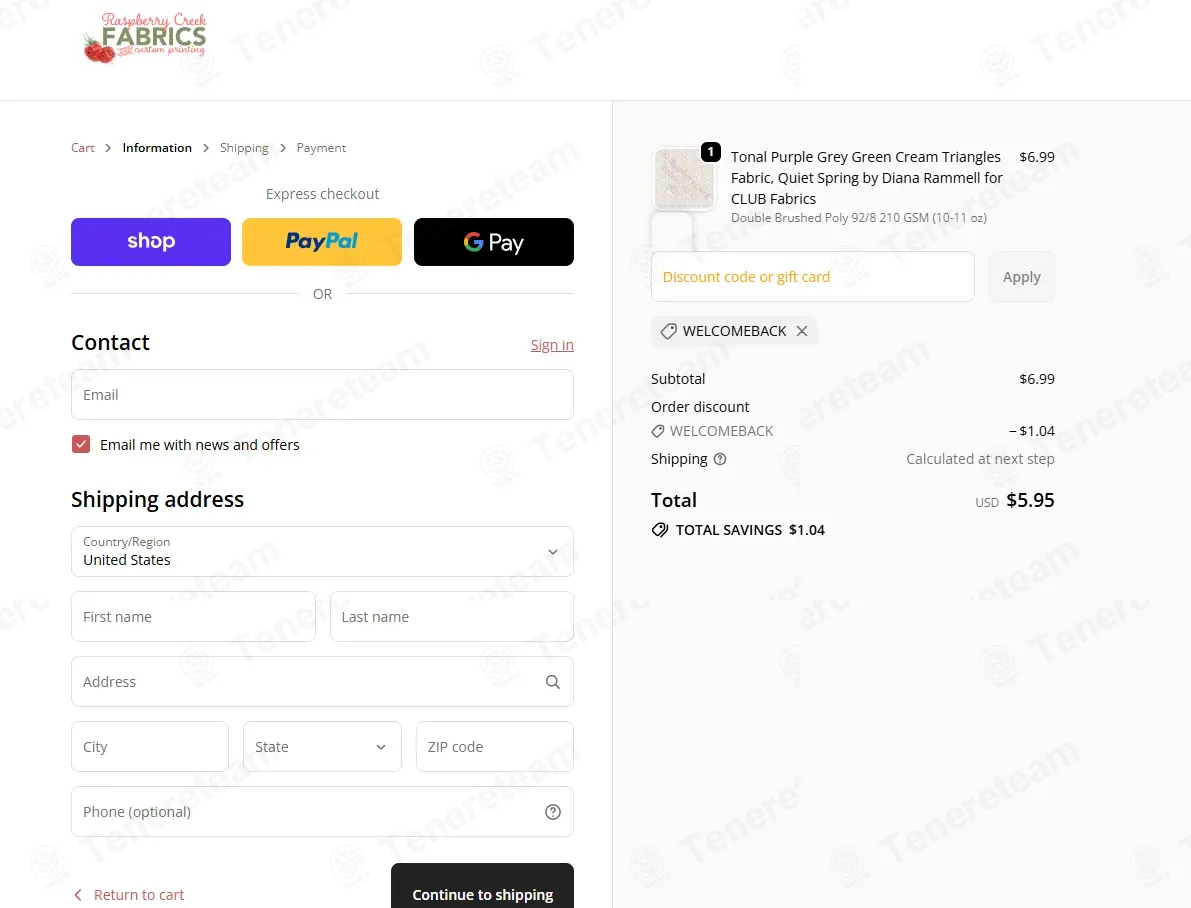
Task: Click the Double Brushed Poly variant text
Action: point(859,218)
